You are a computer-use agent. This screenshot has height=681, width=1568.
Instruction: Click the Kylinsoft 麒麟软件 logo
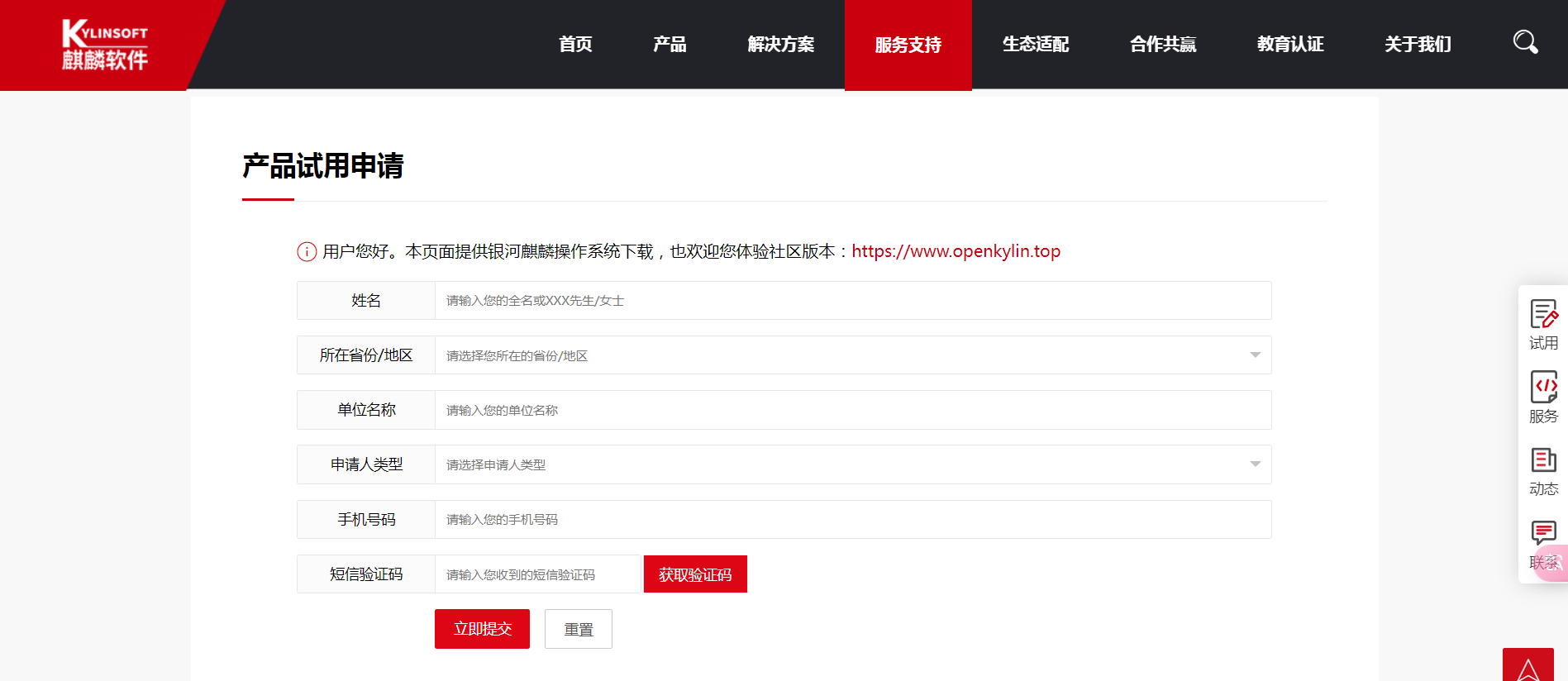point(105,45)
